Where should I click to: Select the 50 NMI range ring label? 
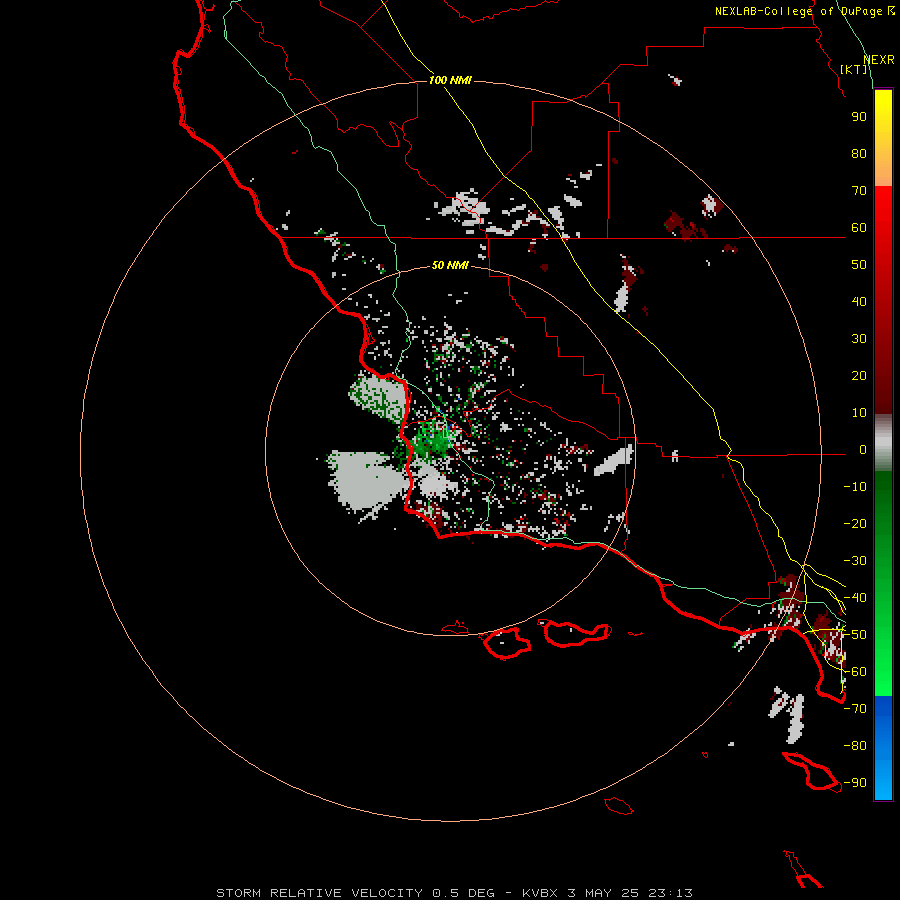pyautogui.click(x=450, y=265)
